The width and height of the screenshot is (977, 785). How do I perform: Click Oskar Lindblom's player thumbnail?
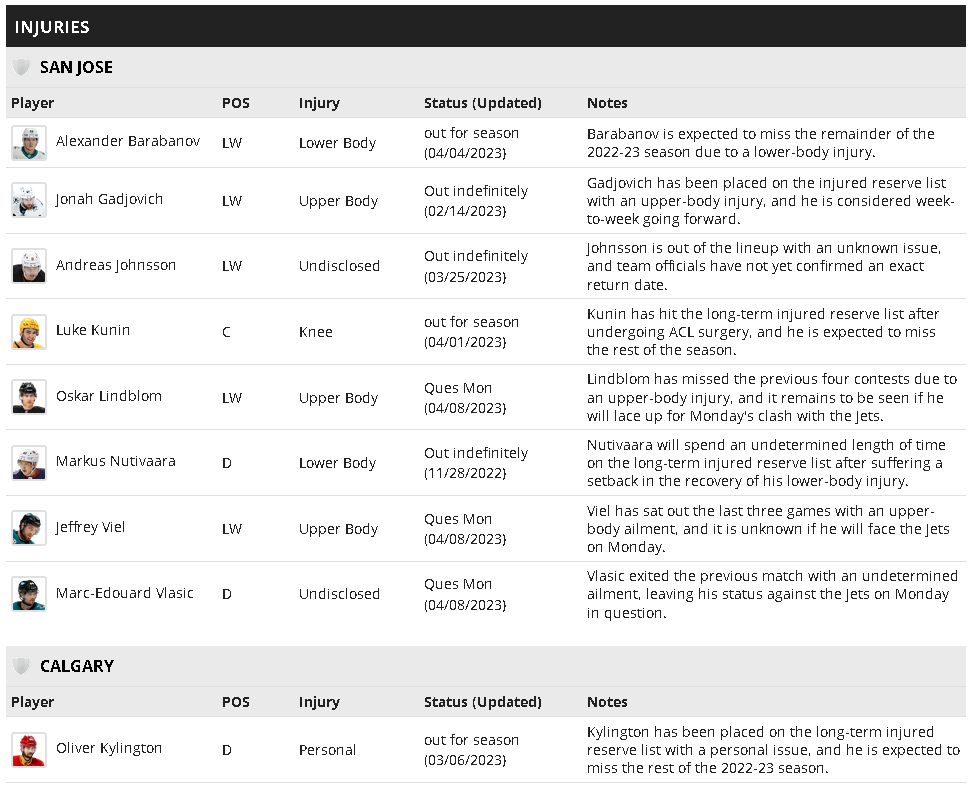coord(29,397)
